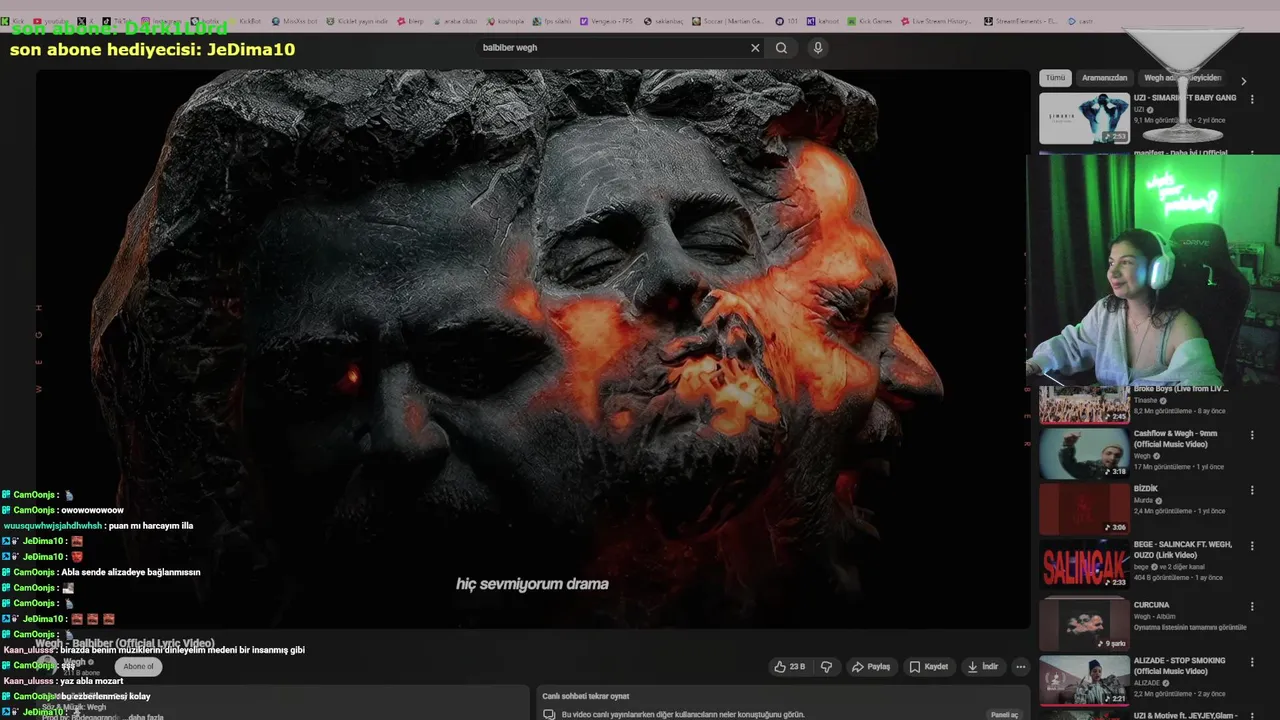The width and height of the screenshot is (1280, 720).
Task: Click the BIZDIK video title
Action: pyautogui.click(x=1145, y=489)
